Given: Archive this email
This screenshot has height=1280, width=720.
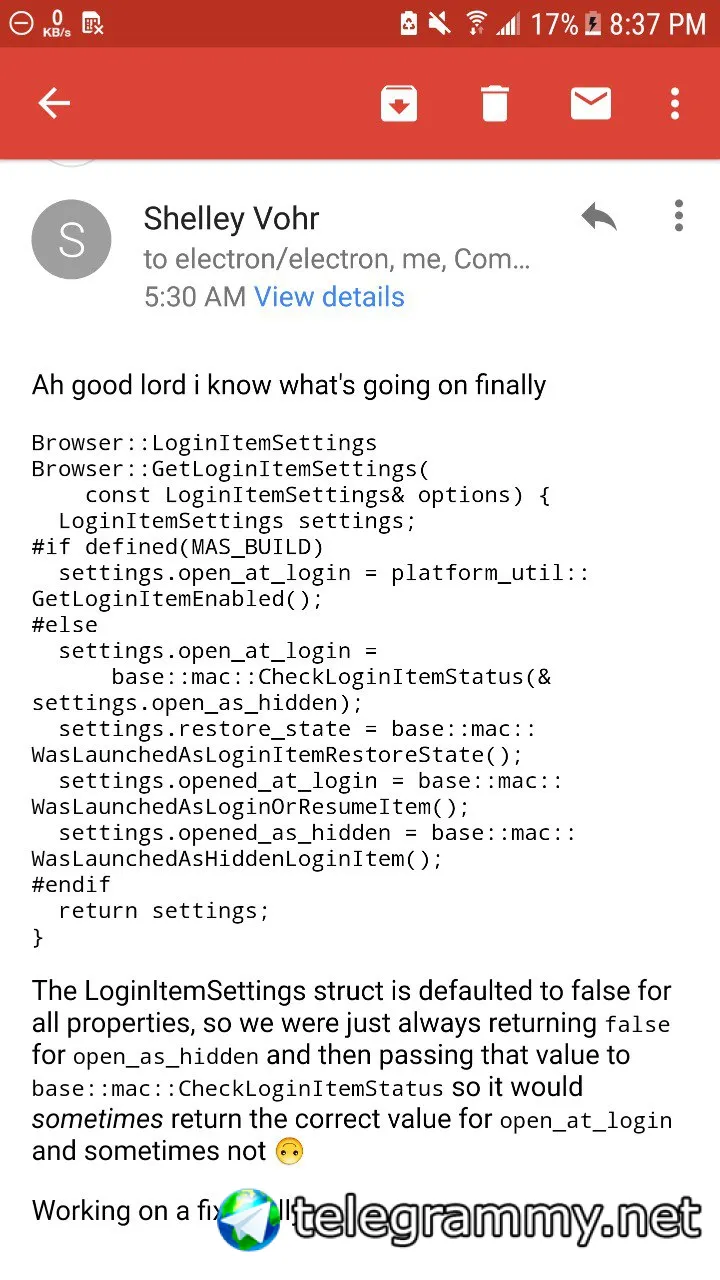Looking at the screenshot, I should pos(399,103).
